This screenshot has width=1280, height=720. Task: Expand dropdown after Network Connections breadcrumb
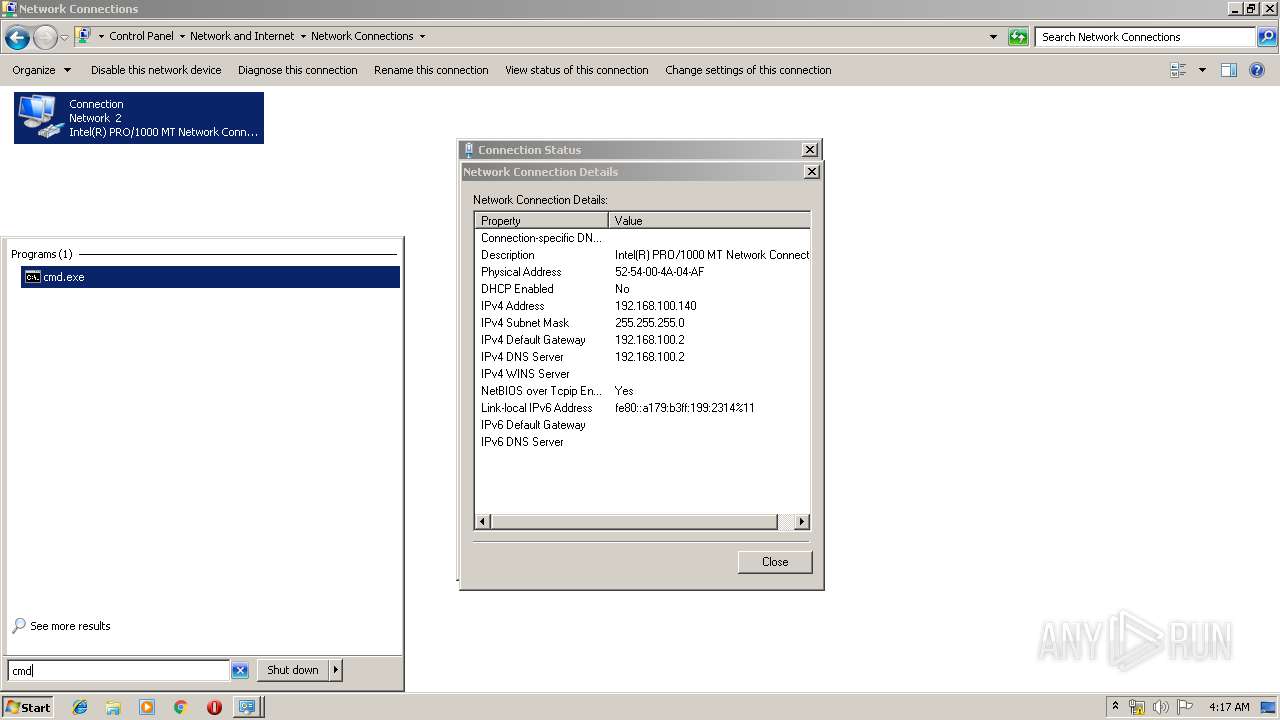tap(422, 36)
